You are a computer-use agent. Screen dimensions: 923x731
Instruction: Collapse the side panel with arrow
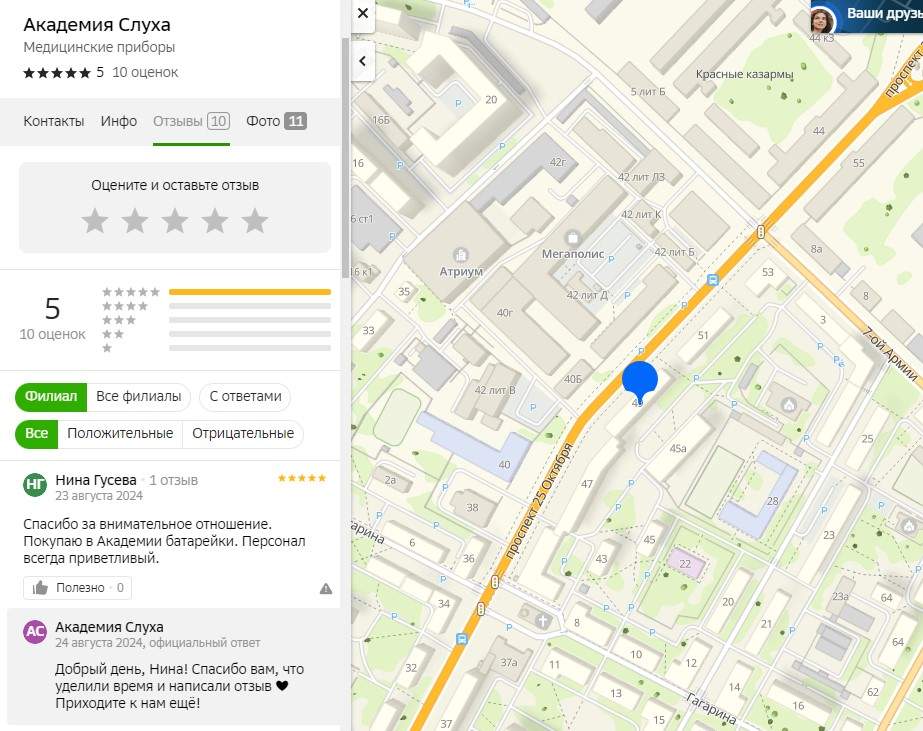coord(362,61)
